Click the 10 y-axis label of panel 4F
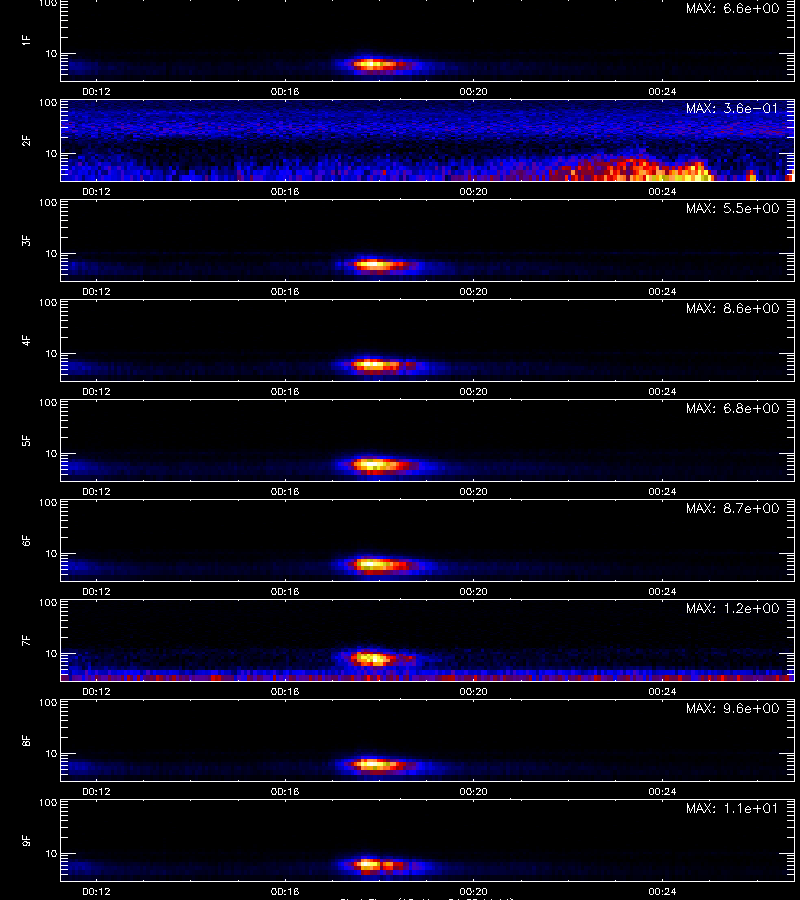Image resolution: width=800 pixels, height=900 pixels. point(51,354)
